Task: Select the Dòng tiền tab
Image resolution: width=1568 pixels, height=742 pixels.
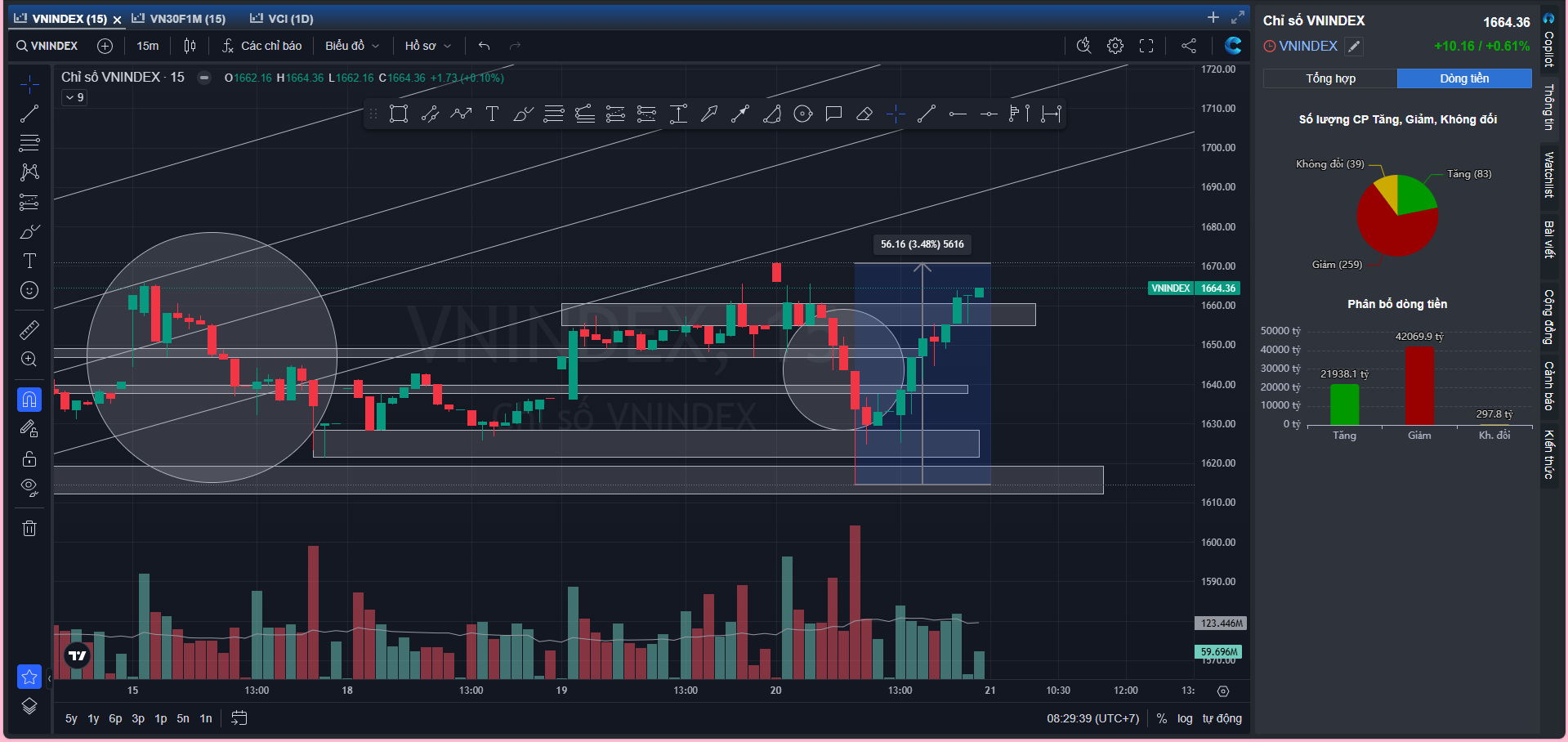Action: tap(1464, 78)
